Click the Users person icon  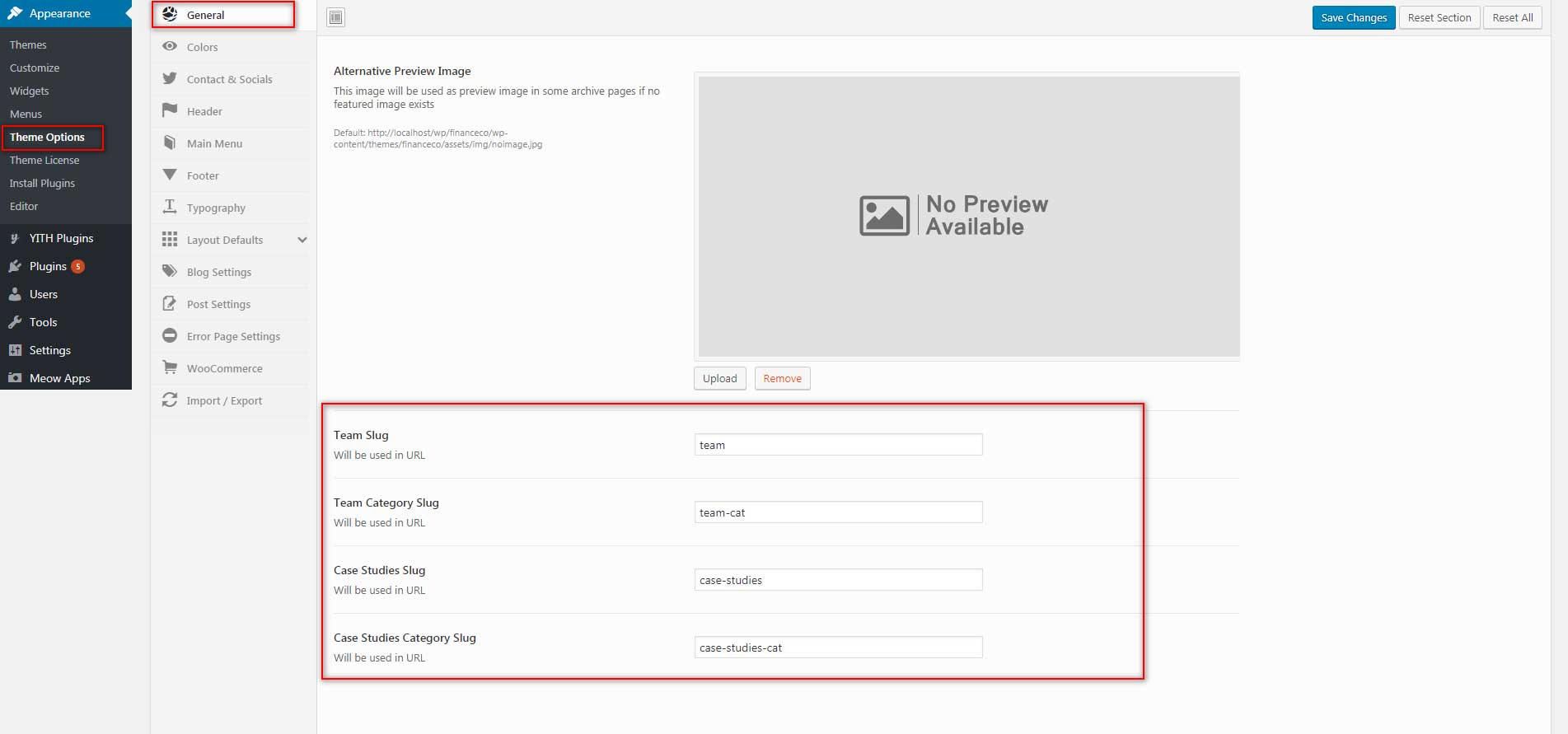click(x=15, y=294)
